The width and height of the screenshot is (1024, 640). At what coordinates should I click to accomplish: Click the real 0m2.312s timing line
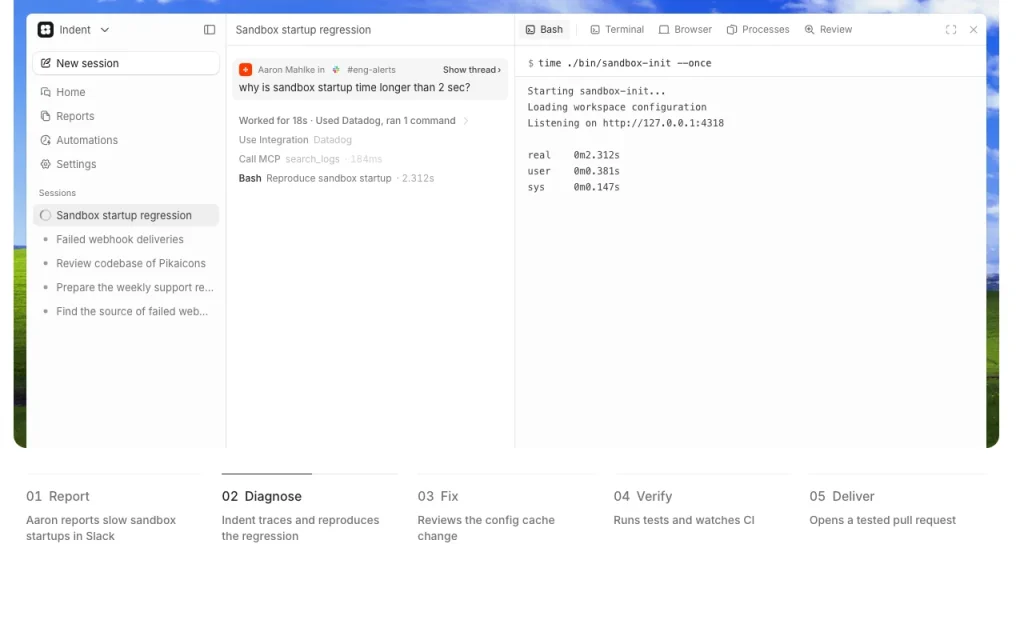573,155
